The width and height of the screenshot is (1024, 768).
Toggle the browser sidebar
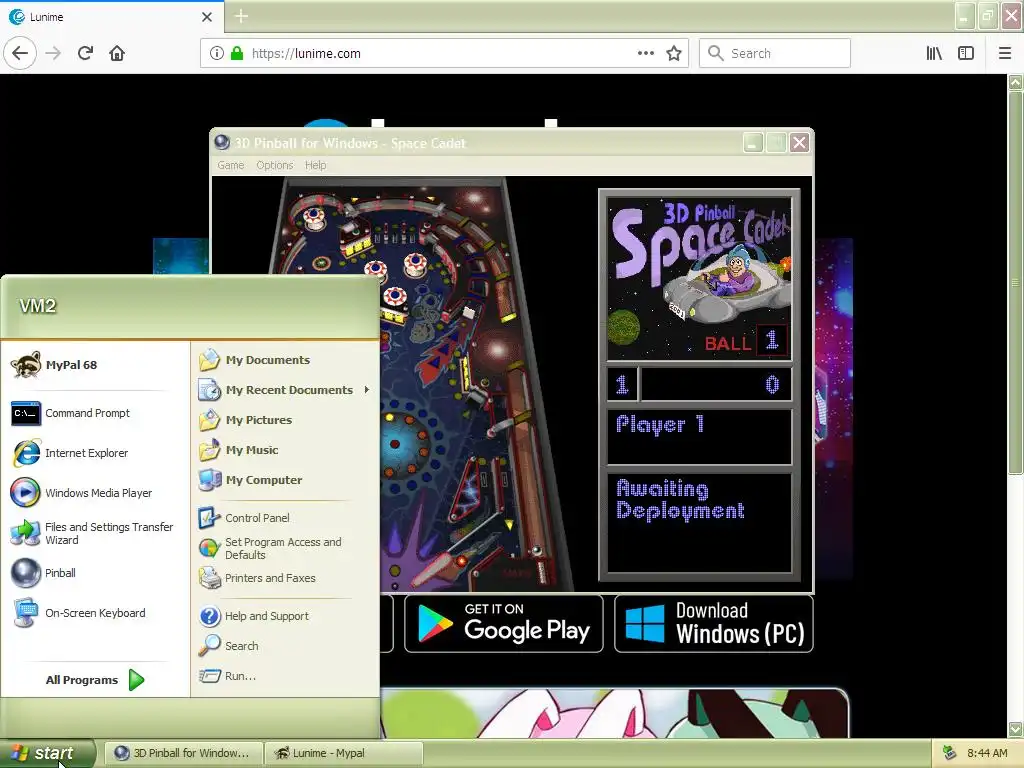point(966,53)
